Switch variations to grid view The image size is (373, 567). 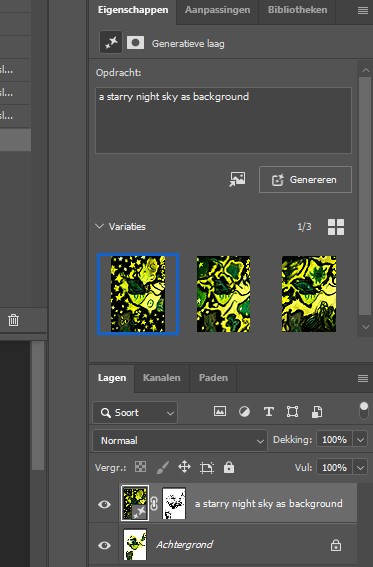pos(336,227)
